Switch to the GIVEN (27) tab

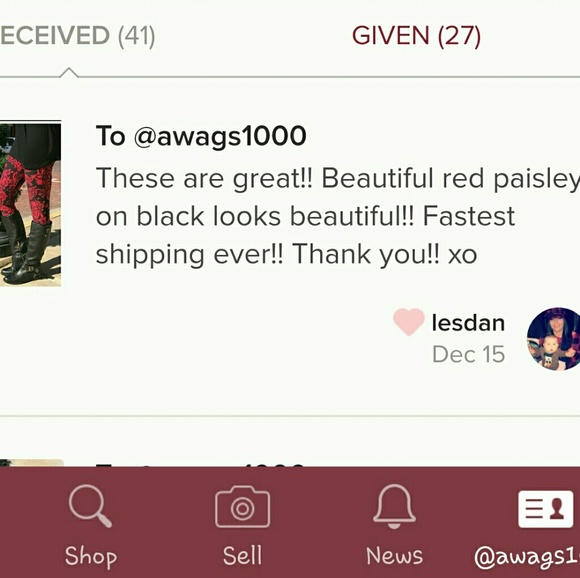pyautogui.click(x=416, y=36)
